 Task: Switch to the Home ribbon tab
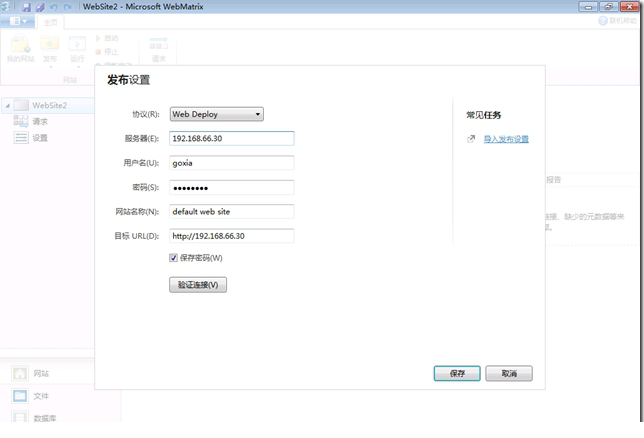51,22
